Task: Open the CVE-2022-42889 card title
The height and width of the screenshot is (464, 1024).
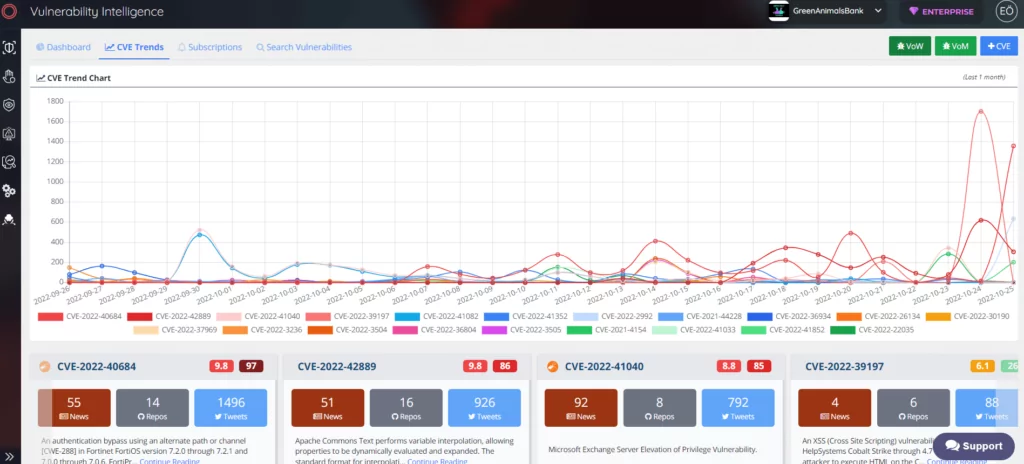Action: (x=337, y=367)
